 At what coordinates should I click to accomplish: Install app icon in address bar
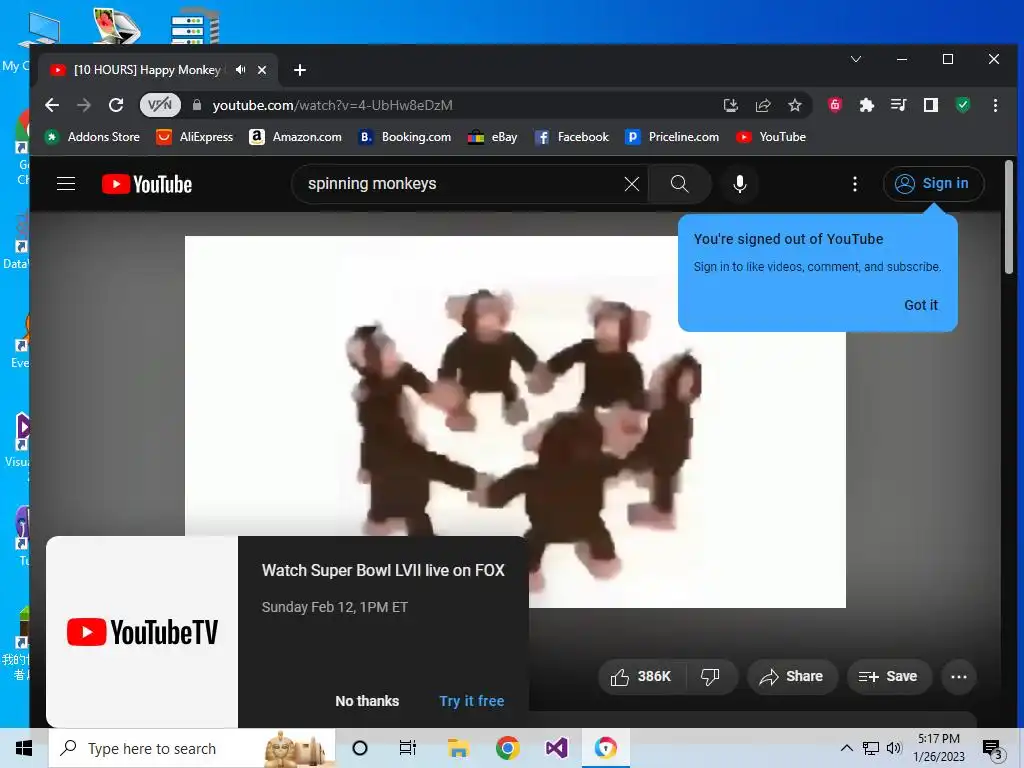[731, 105]
